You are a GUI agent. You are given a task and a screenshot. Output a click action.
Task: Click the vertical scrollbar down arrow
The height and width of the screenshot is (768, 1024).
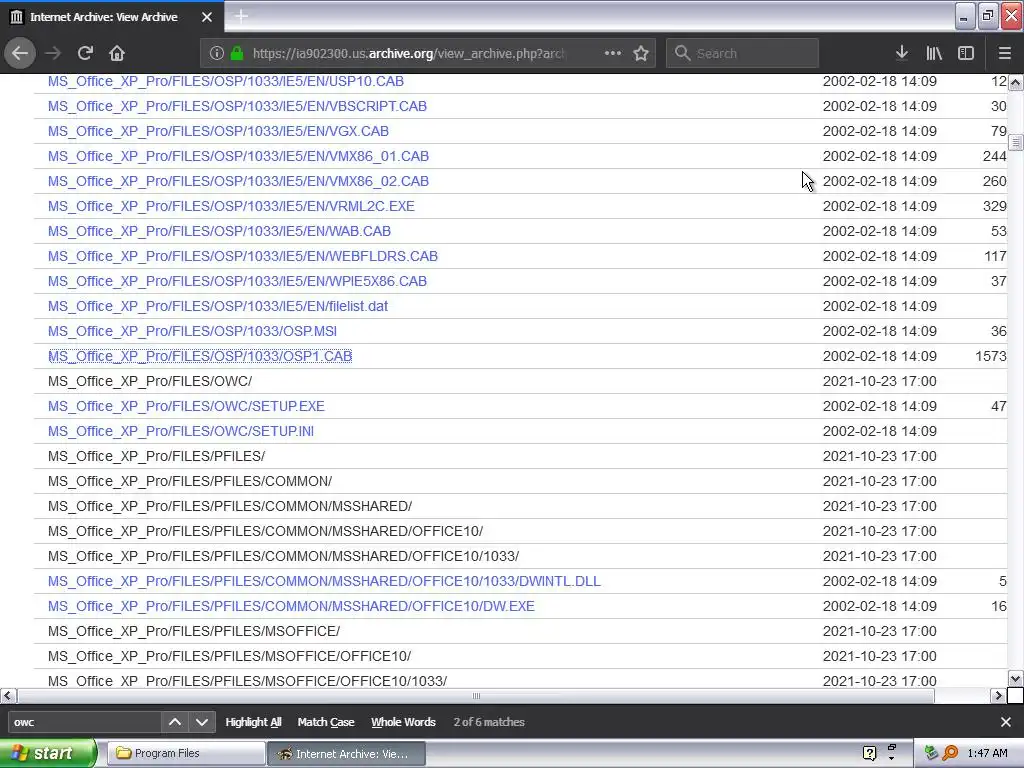pos(1015,679)
